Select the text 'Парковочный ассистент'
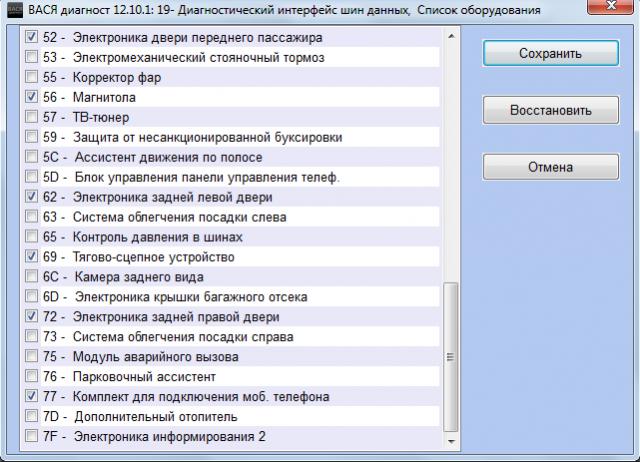Image resolution: width=640 pixels, height=462 pixels. [x=144, y=377]
